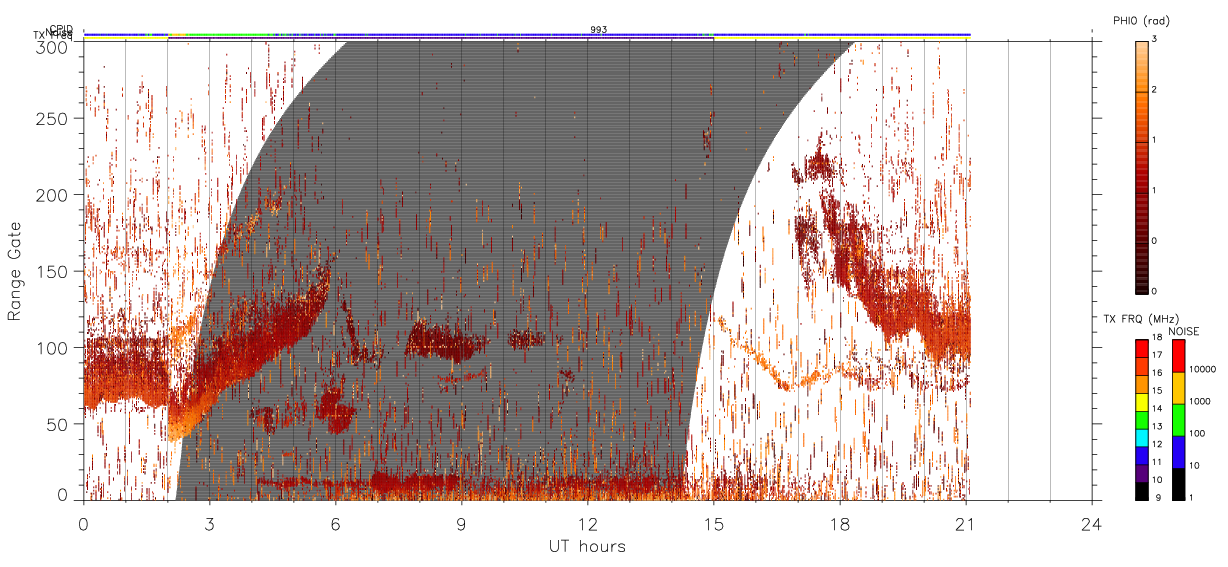Click the '3' label on the PHI0 colorbar
The image size is (1228, 567).
1154,41
